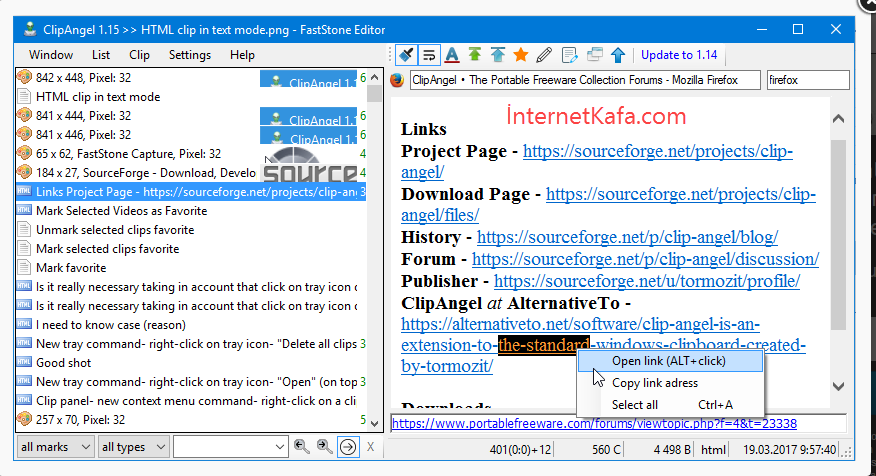
Task: Click the overlapping windows icon
Action: pos(594,55)
